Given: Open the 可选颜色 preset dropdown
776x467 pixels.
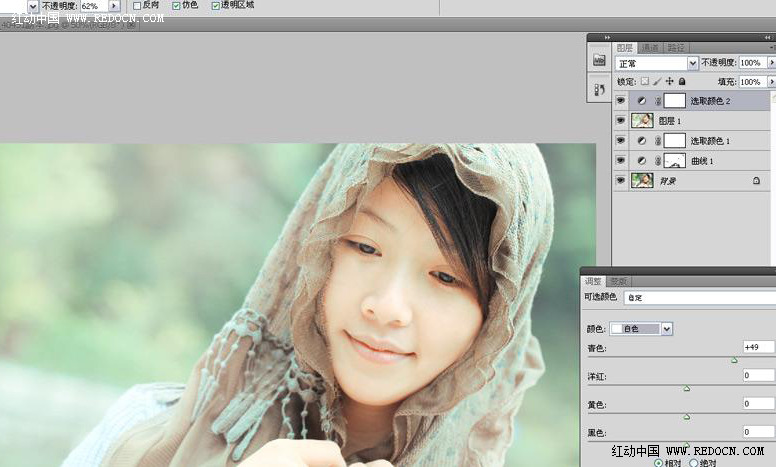Looking at the screenshot, I should pos(699,298).
